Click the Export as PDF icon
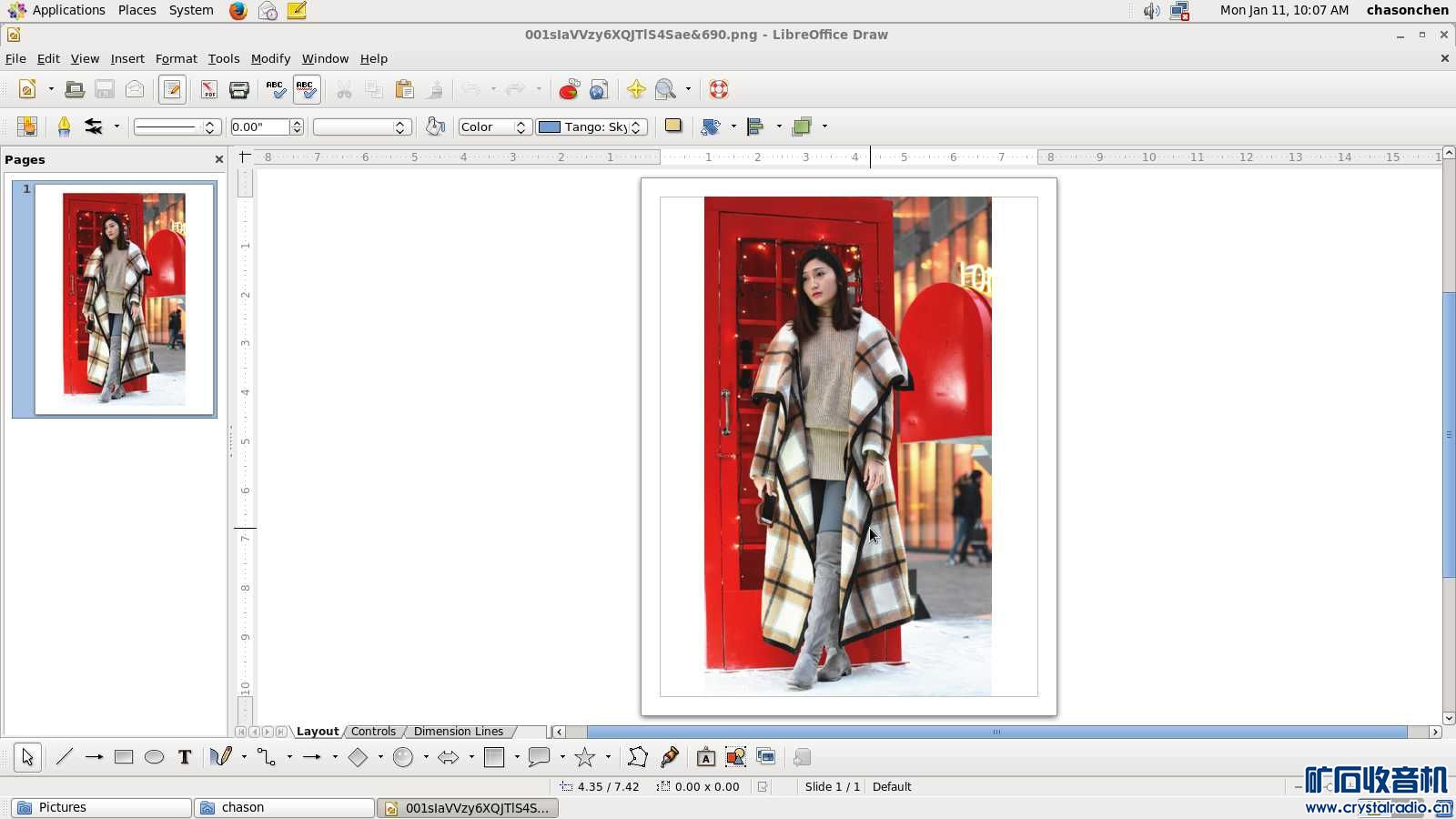The image size is (1456, 819). pos(208,89)
